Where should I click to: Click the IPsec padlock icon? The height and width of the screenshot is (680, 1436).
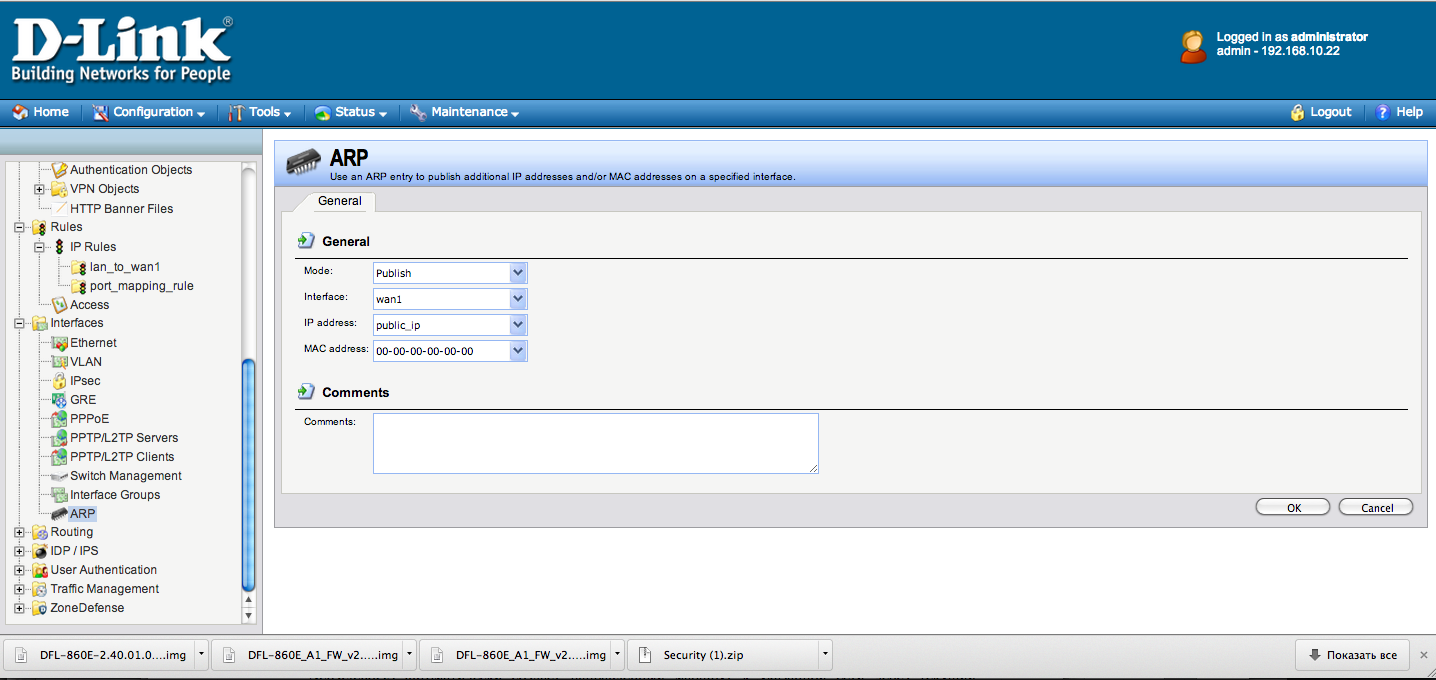click(59, 381)
